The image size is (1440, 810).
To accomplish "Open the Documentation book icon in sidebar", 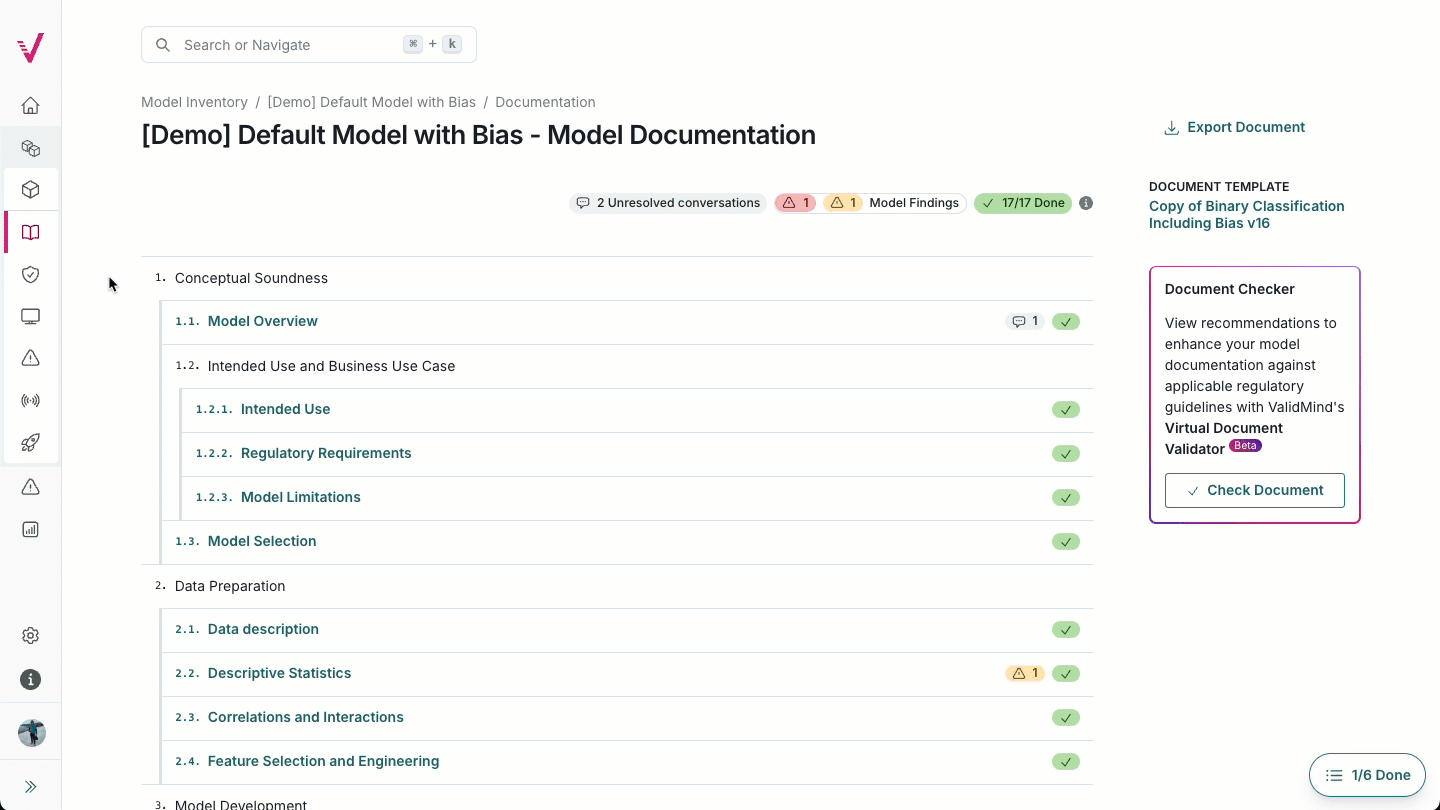I will click(30, 232).
